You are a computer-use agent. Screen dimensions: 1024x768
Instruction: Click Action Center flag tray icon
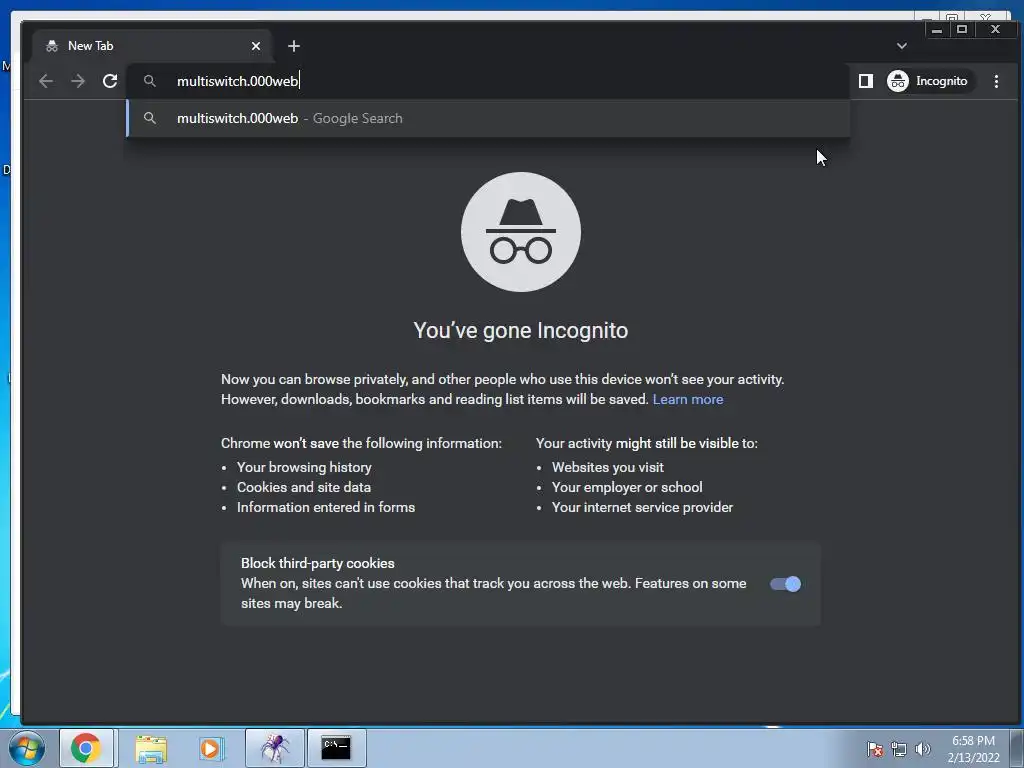click(x=874, y=749)
